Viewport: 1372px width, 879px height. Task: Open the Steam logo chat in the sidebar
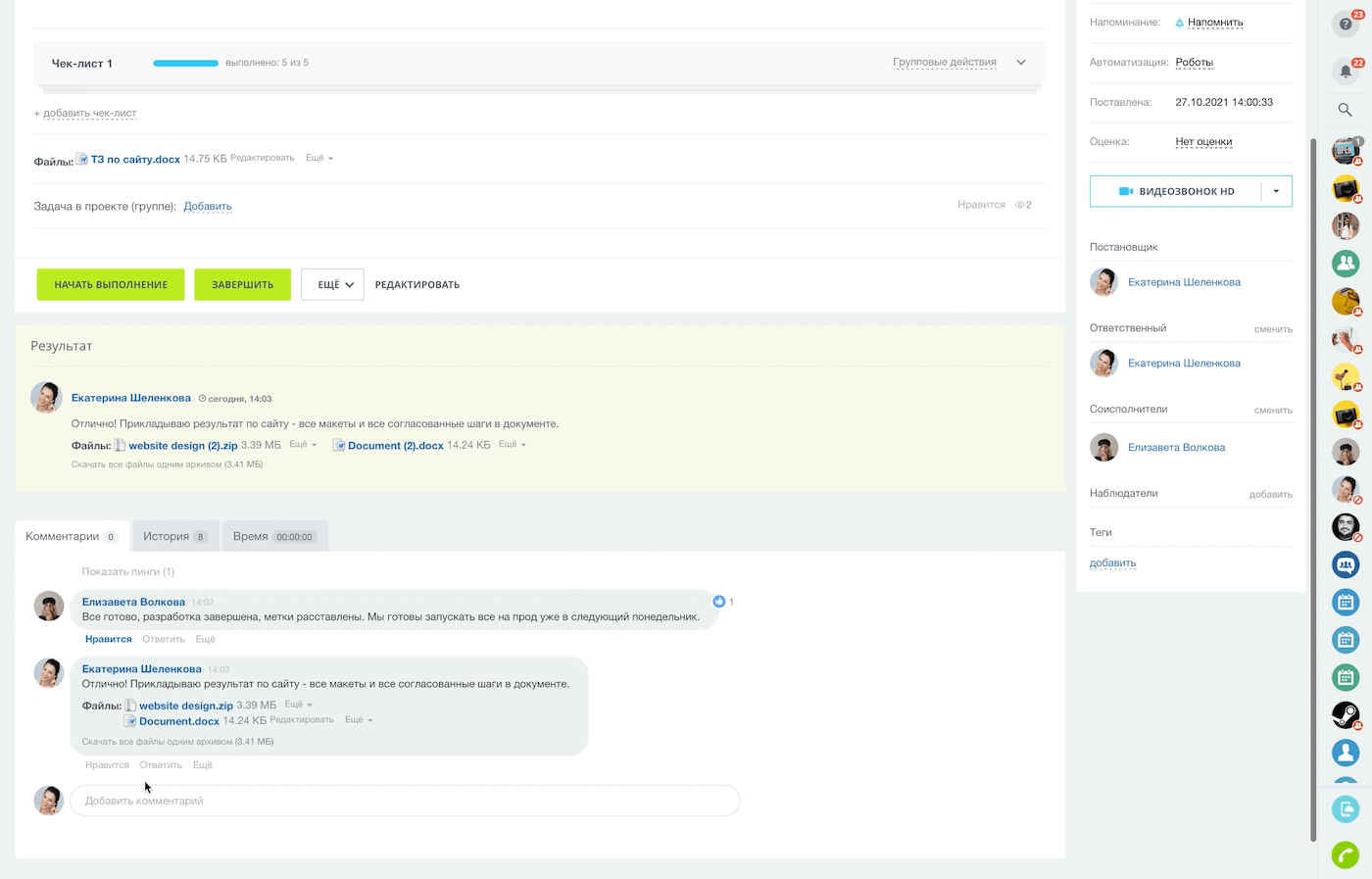point(1346,714)
